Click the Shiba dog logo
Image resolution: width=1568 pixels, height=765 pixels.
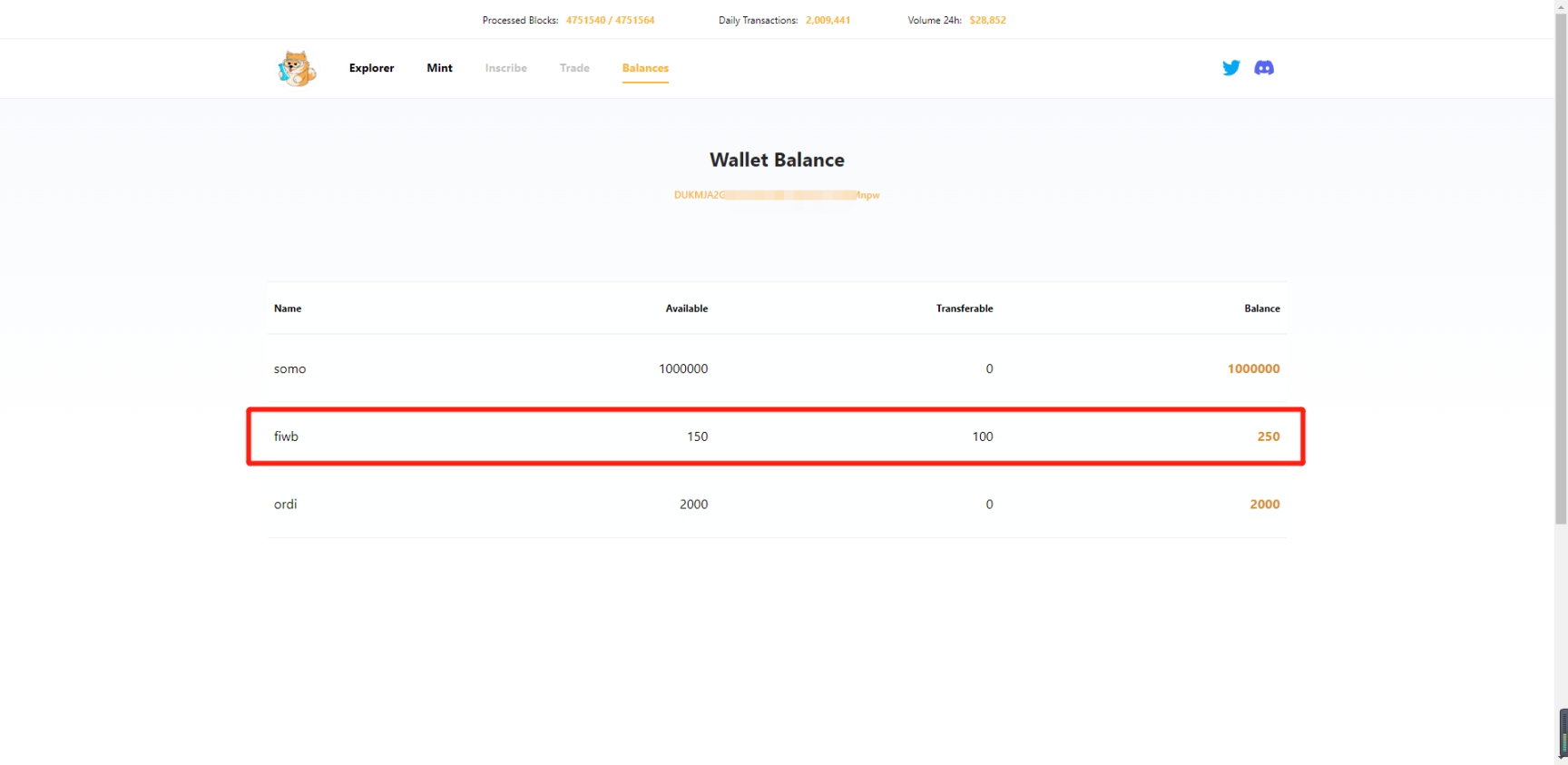tap(297, 68)
